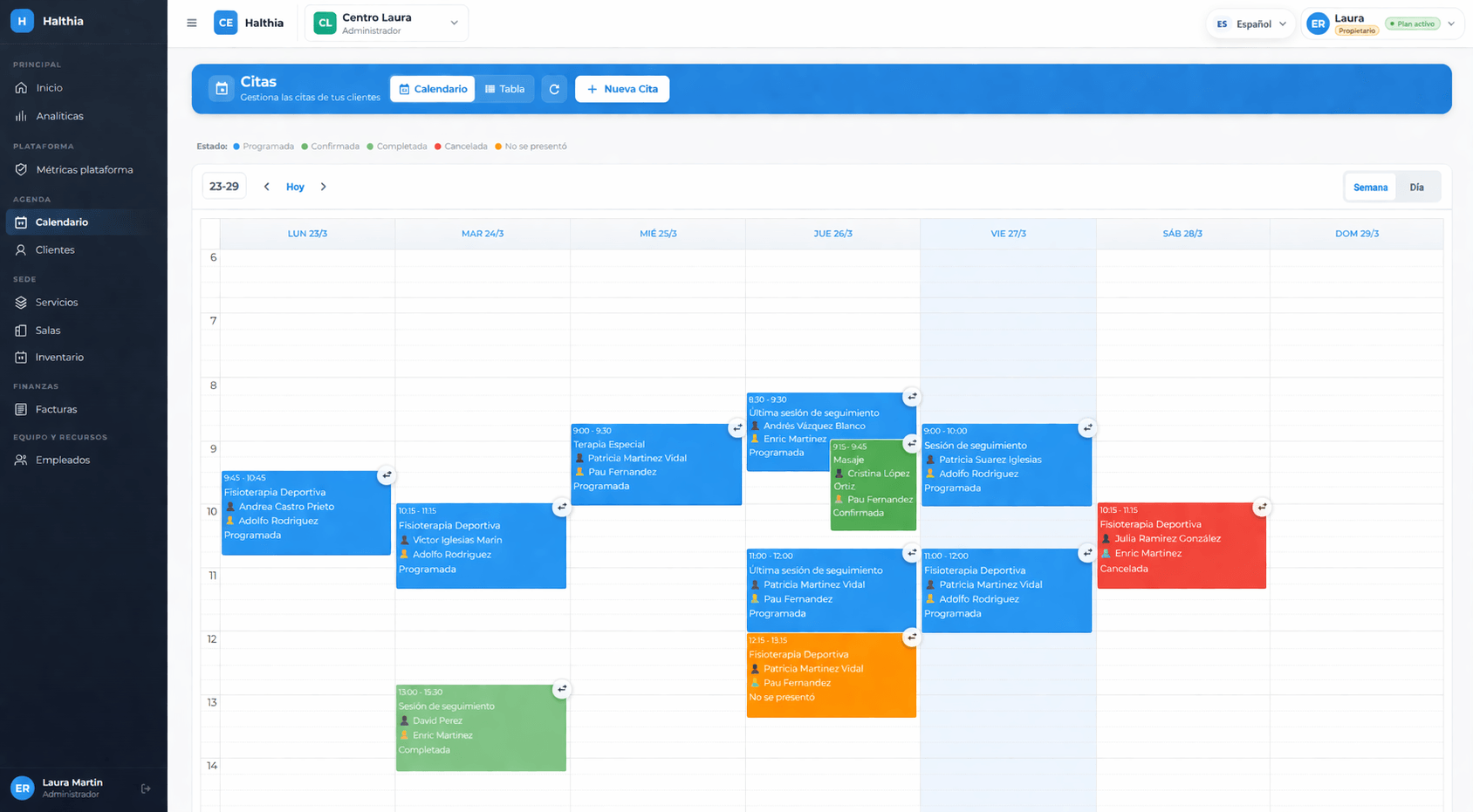Select Salas in the Sede section
This screenshot has width=1473, height=812.
click(46, 330)
